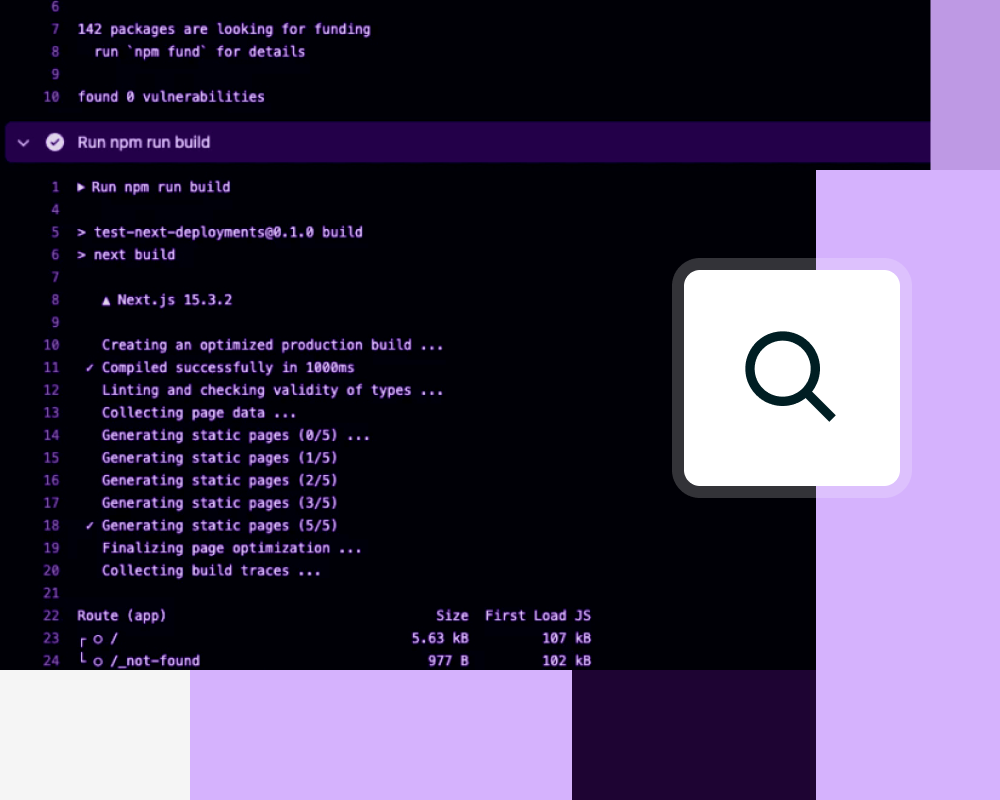Image resolution: width=1000 pixels, height=800 pixels.
Task: Click the success checkmark icon beside Run npm run build
Action: tap(55, 142)
